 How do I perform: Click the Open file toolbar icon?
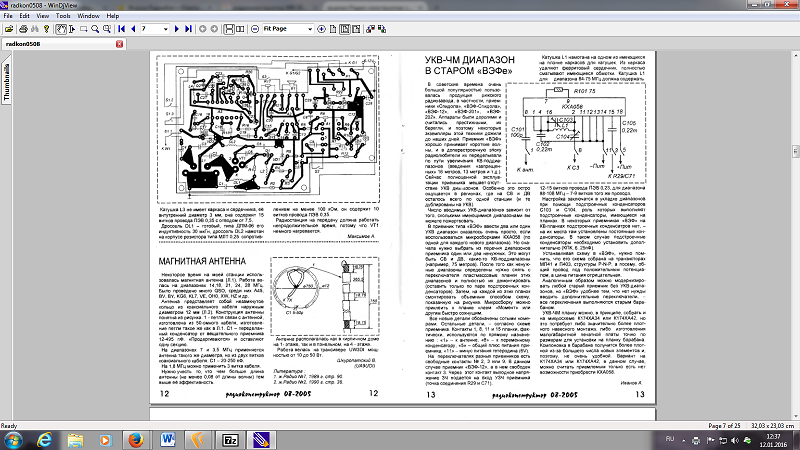(x=9, y=30)
